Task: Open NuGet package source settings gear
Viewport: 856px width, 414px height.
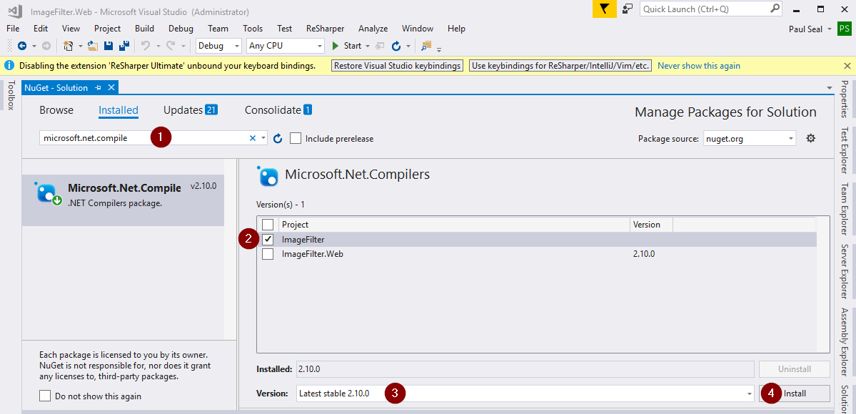Action: coord(811,139)
